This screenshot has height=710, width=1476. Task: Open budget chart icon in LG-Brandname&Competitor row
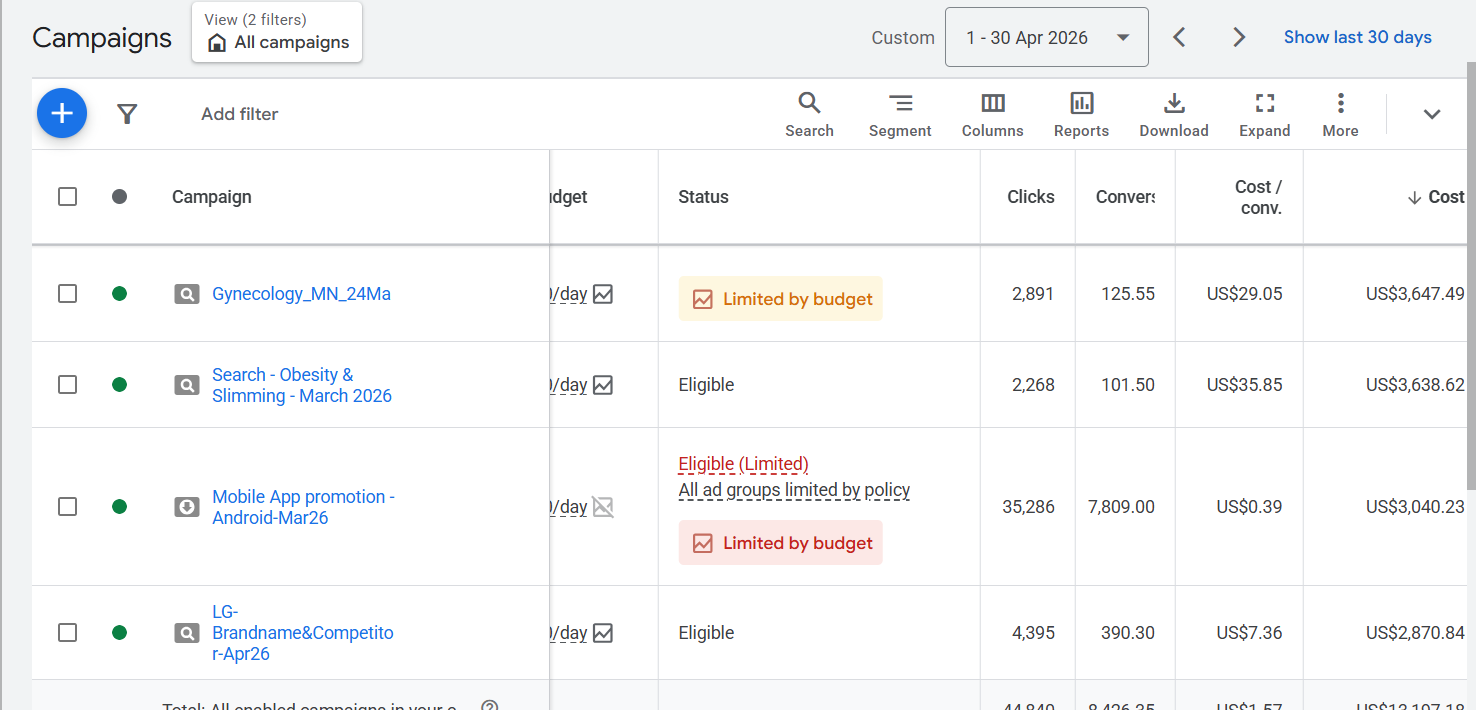tap(602, 633)
